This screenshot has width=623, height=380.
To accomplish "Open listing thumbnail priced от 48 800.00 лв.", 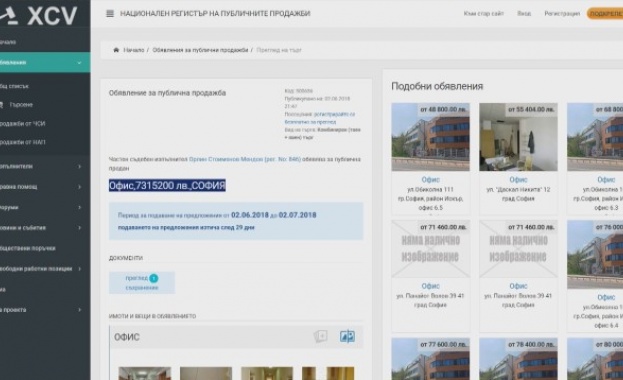I will [x=430, y=137].
